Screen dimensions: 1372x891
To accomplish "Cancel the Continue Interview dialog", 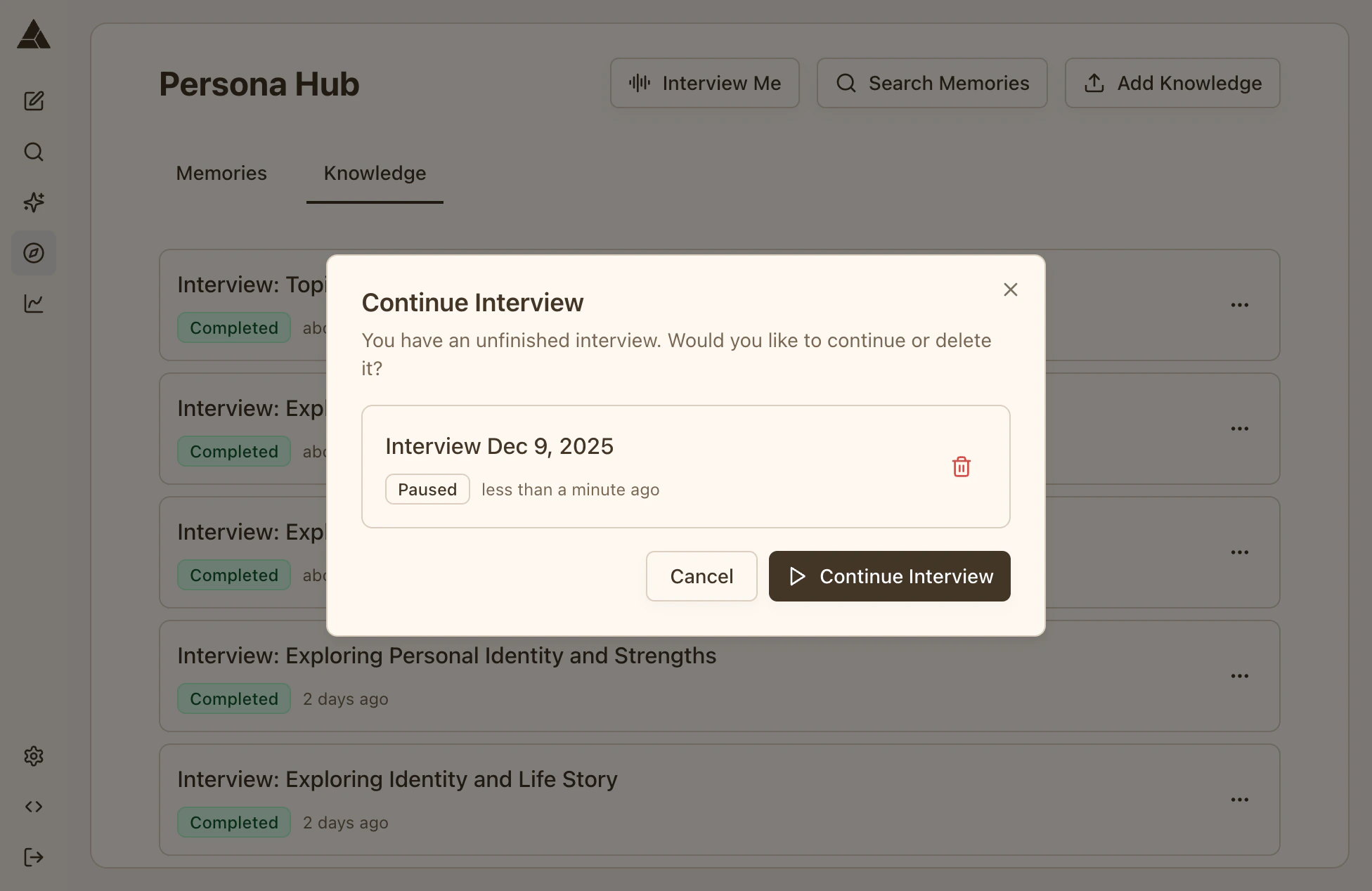I will pyautogui.click(x=701, y=576).
